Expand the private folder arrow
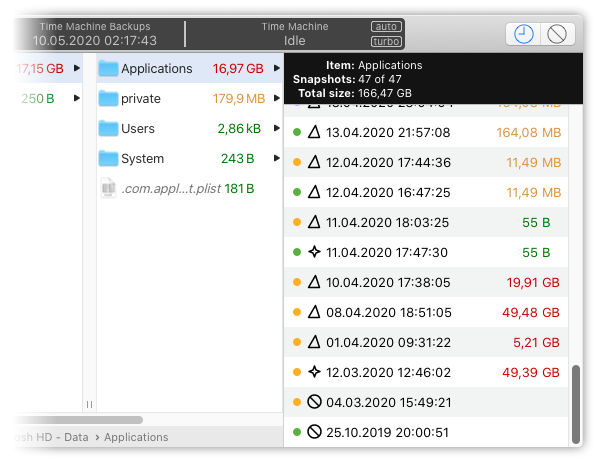This screenshot has width=596, height=462. click(x=277, y=98)
